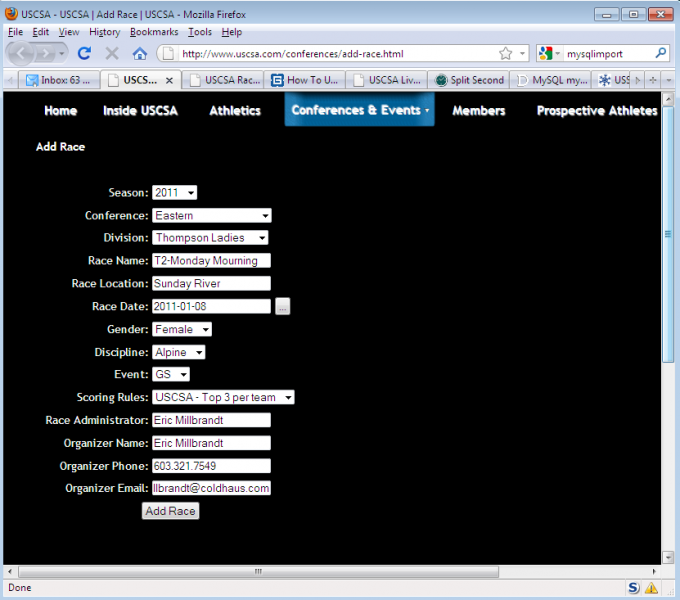Open Conferences & Events navigation menu
Screen dimensions: 680x600
360,110
